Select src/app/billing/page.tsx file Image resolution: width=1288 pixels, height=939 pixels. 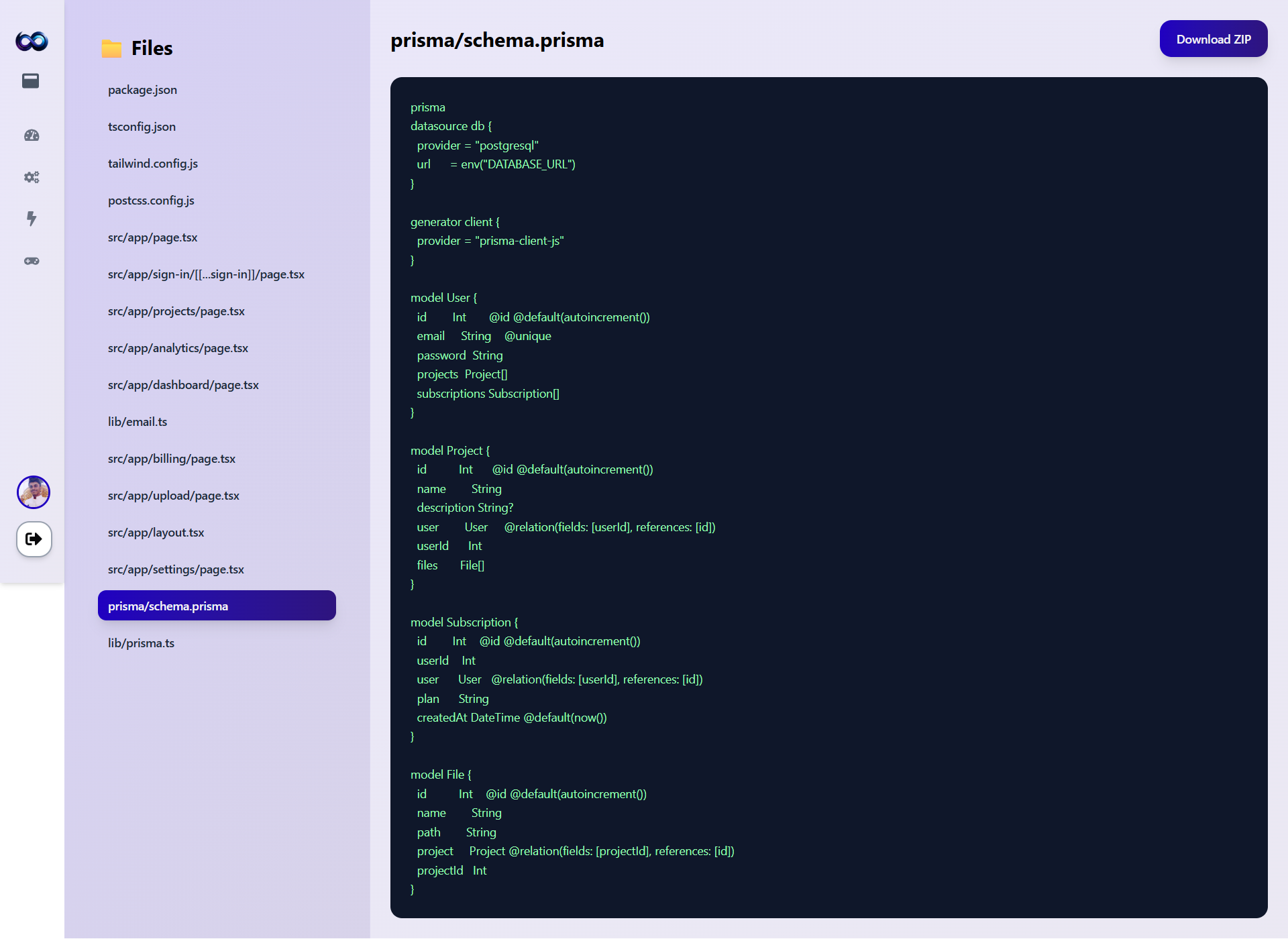(172, 459)
